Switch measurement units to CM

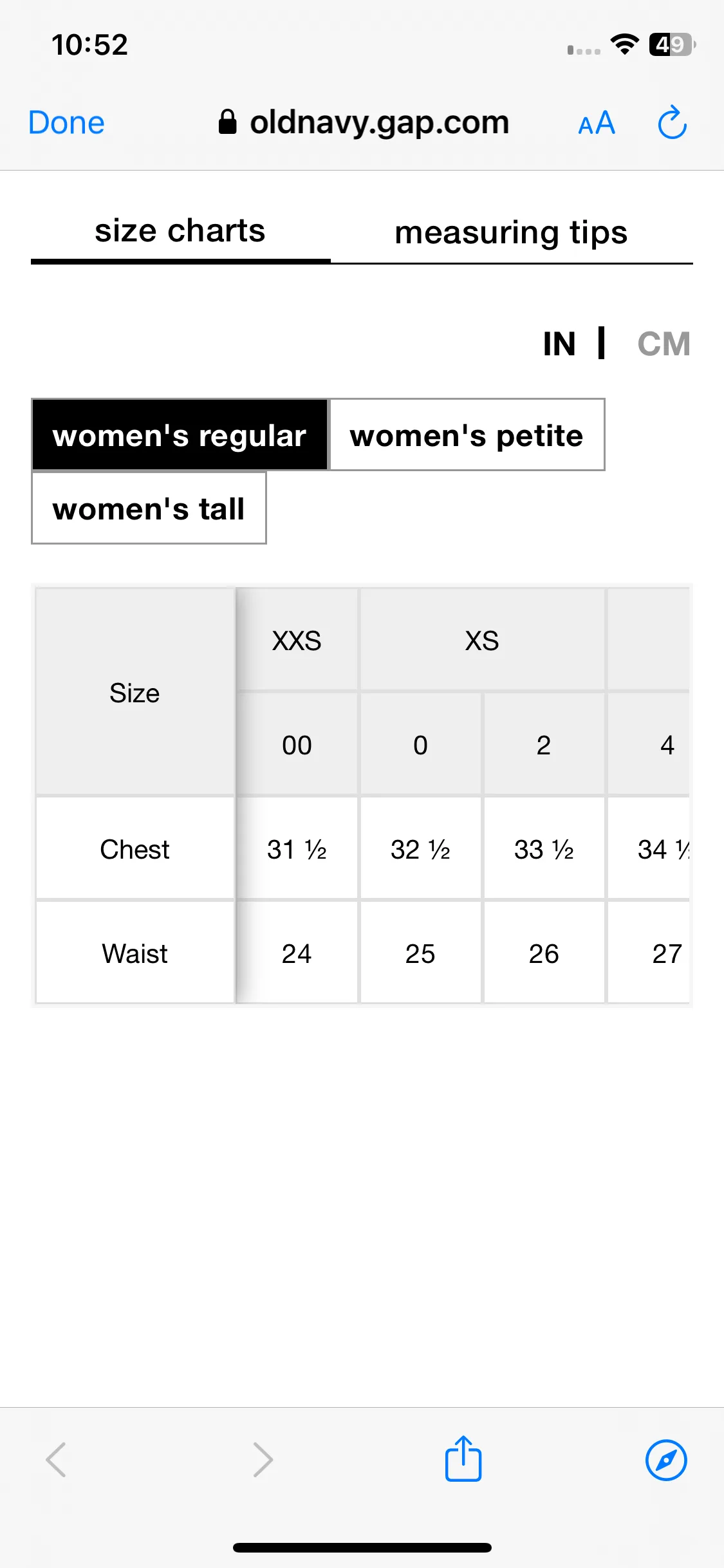point(664,344)
